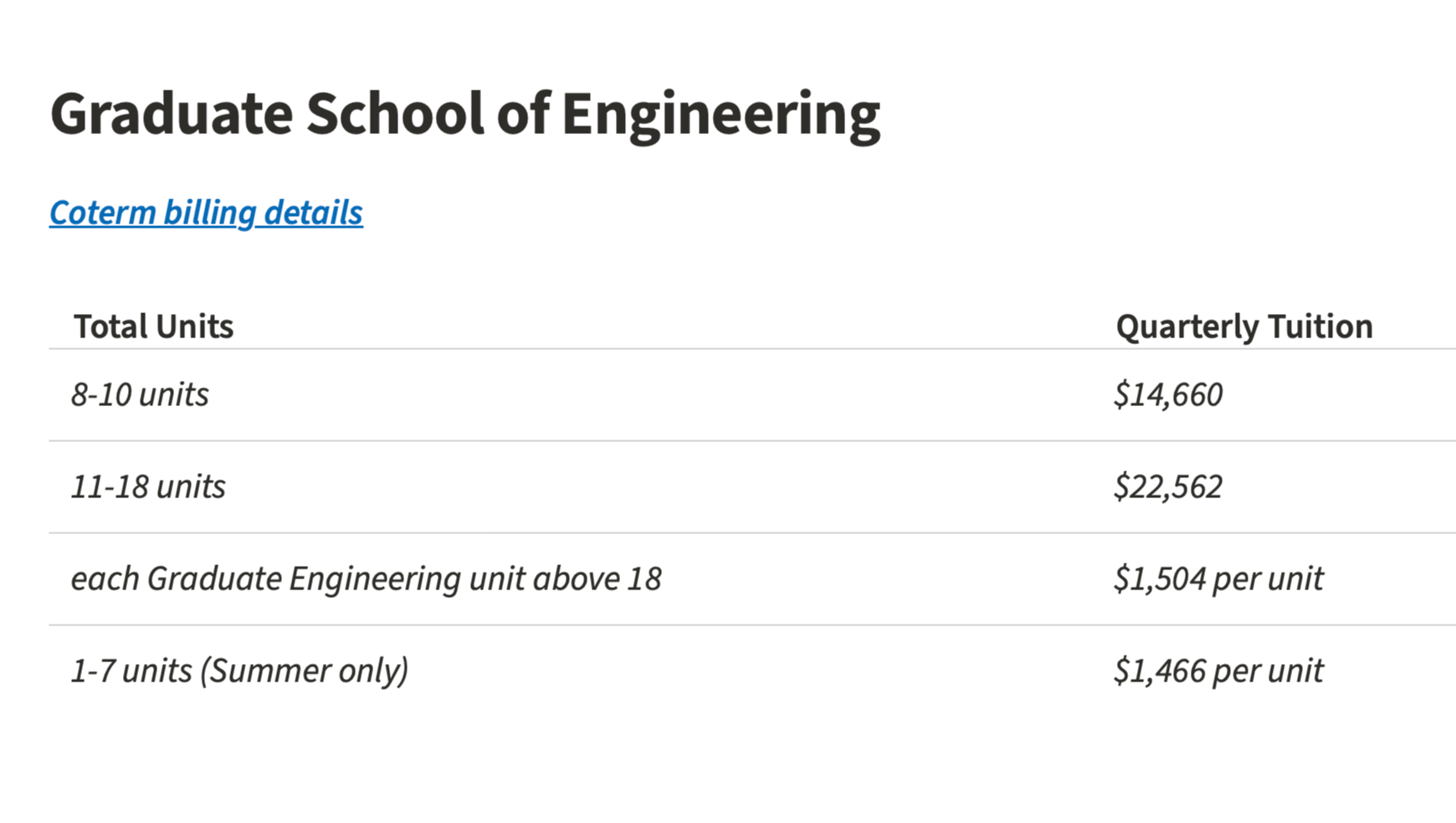This screenshot has width=1456, height=823.
Task: Click the $1,504 per unit amount
Action: (1218, 579)
